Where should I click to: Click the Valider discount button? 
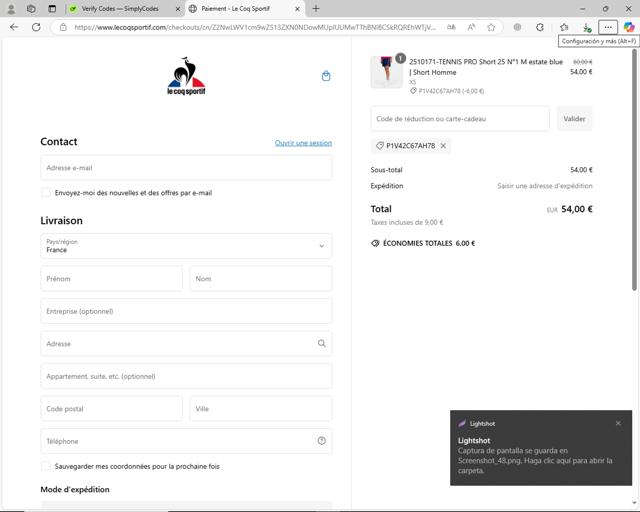point(574,119)
